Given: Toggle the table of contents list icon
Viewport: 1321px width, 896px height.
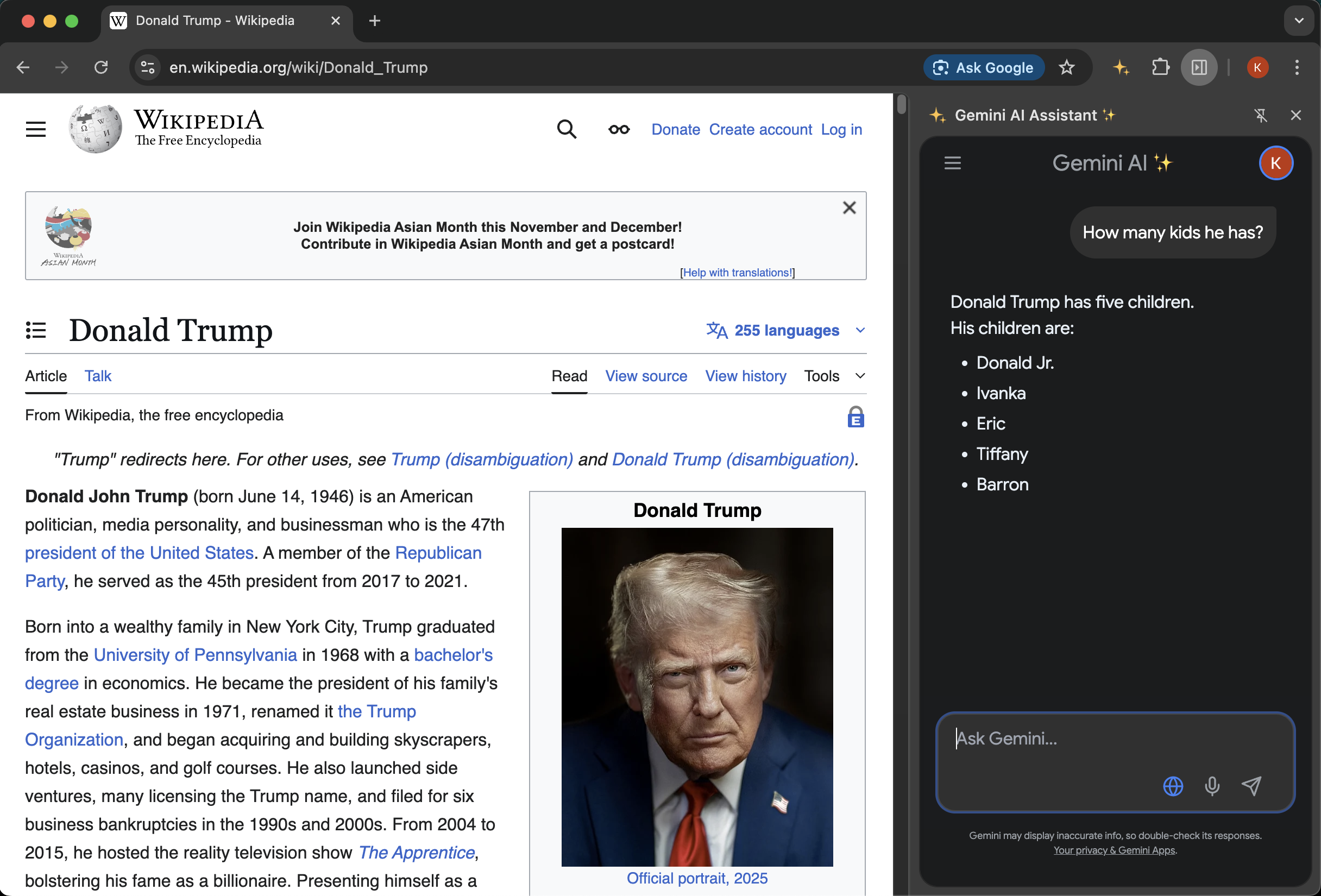Looking at the screenshot, I should tap(36, 330).
